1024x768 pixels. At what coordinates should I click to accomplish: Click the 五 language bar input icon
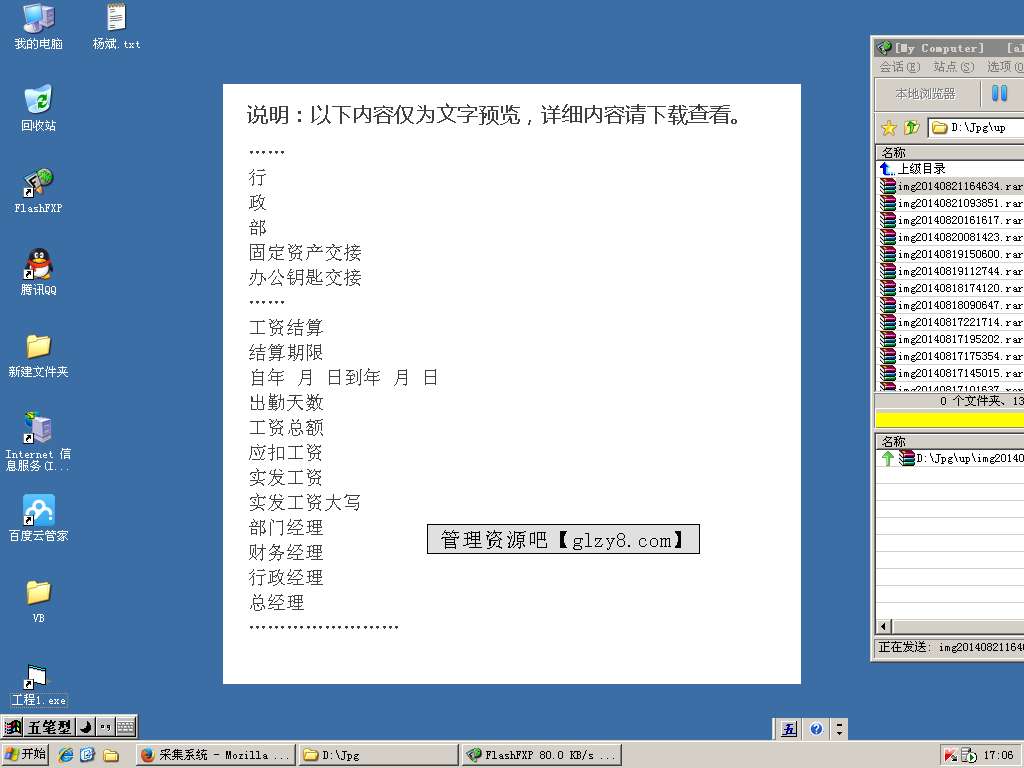click(x=790, y=728)
